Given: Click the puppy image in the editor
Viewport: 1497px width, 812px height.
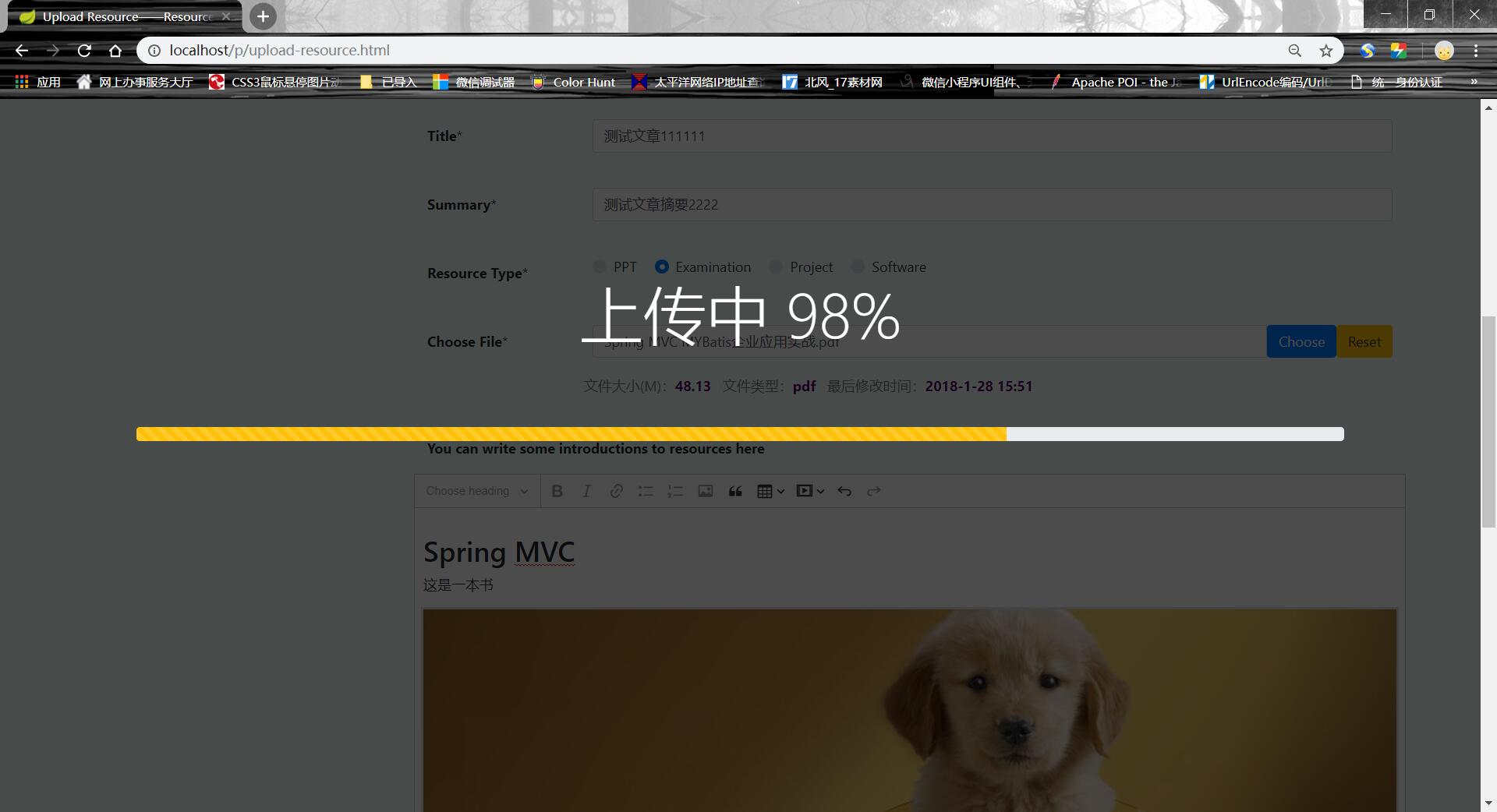Looking at the screenshot, I should [909, 710].
